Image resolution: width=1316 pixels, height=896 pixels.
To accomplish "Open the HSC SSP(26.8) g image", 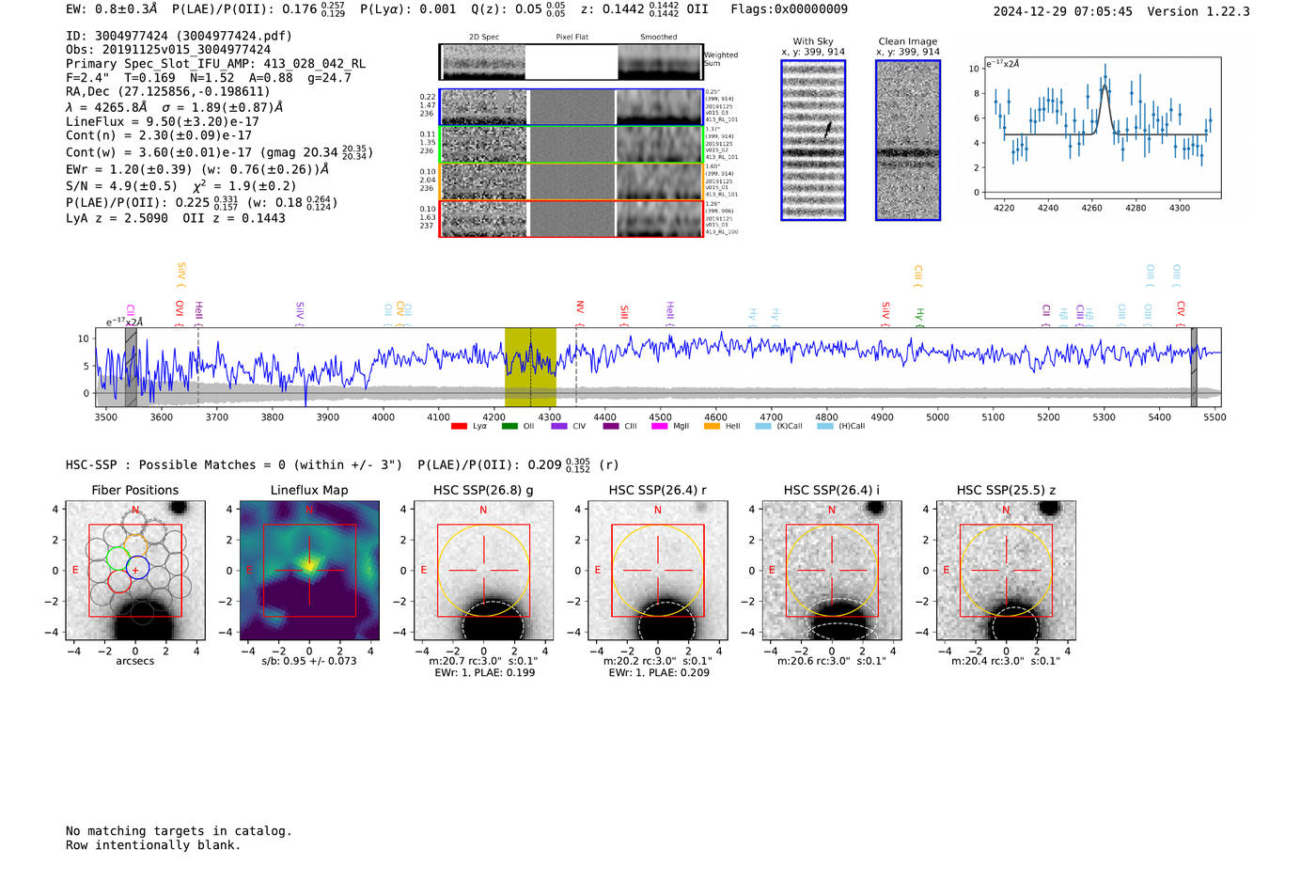I will [x=483, y=571].
